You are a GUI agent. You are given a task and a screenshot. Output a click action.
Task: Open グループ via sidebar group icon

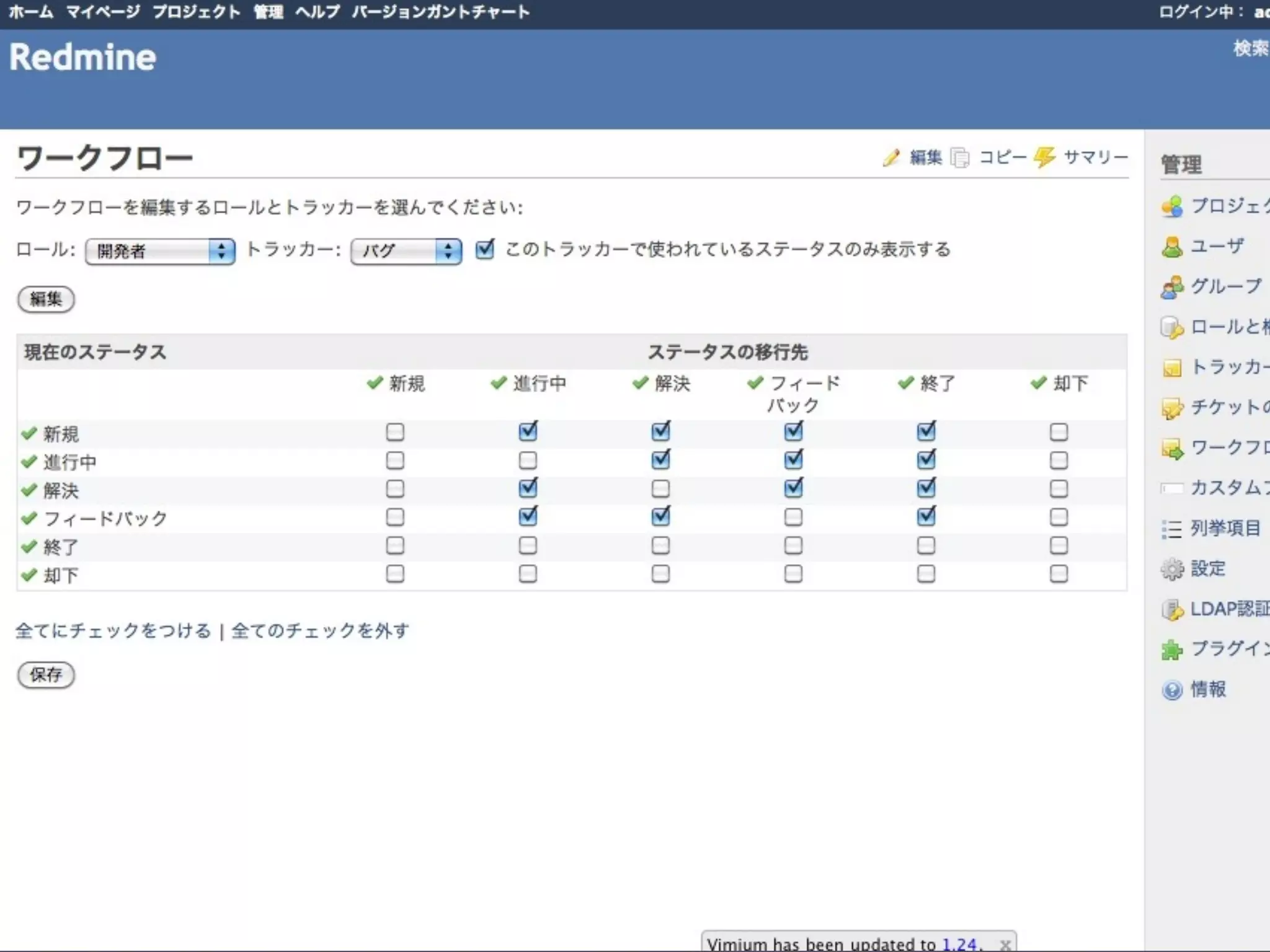[x=1171, y=287]
